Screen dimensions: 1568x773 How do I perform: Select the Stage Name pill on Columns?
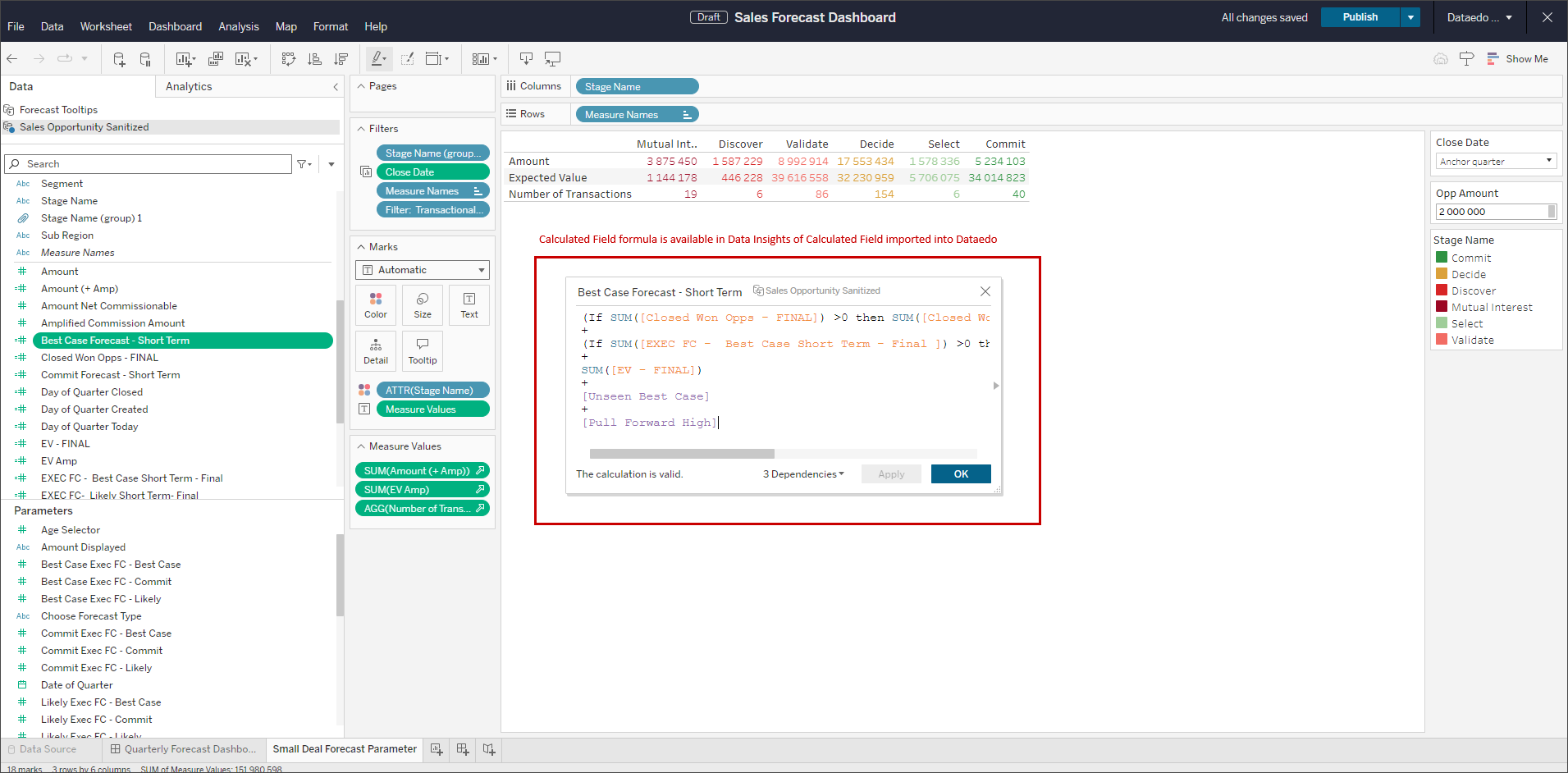point(638,87)
